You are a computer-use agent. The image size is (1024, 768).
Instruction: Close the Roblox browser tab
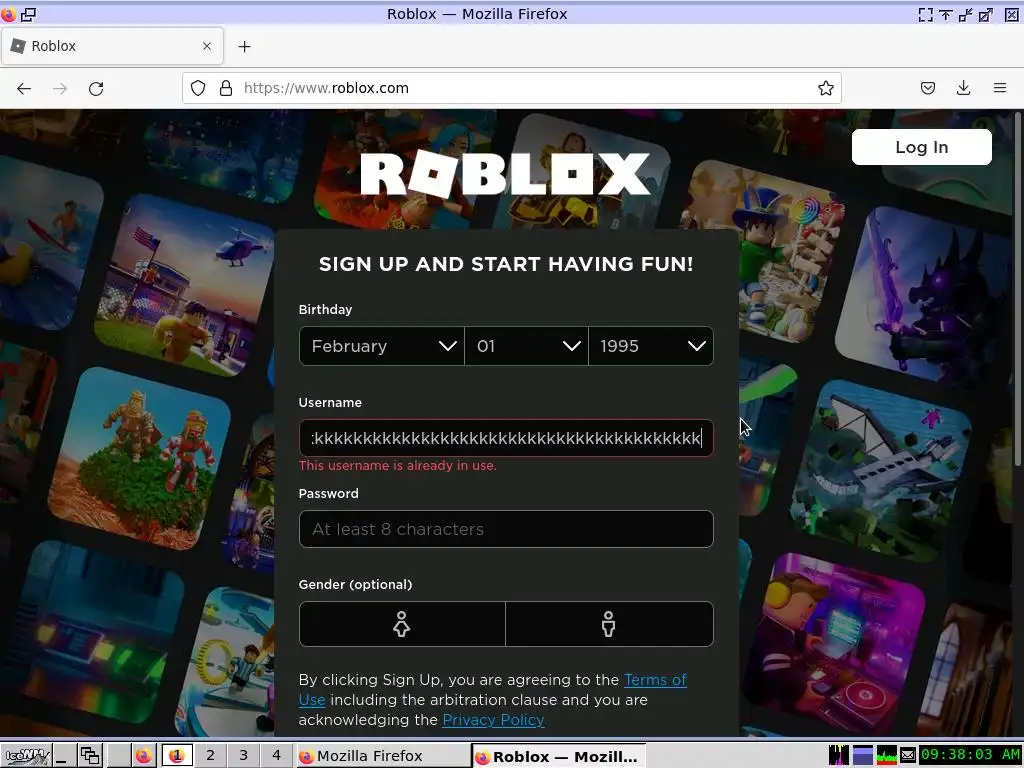click(207, 46)
